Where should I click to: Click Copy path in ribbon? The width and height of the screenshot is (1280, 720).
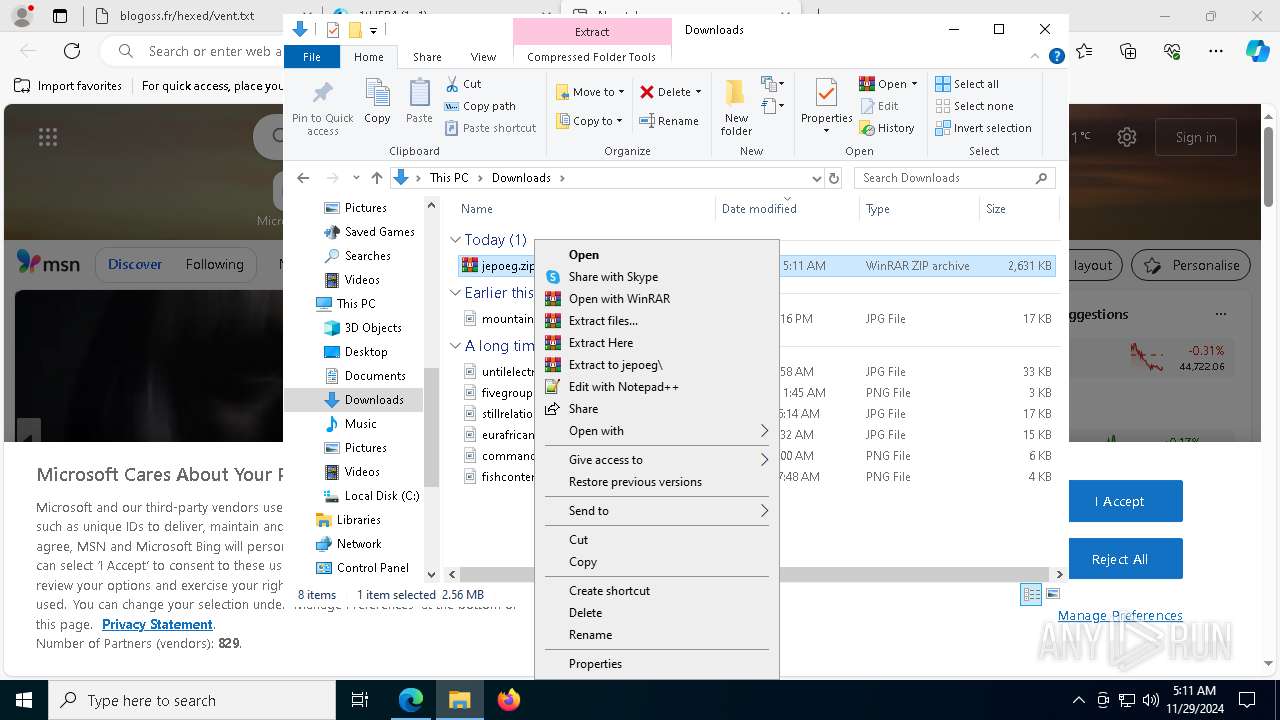point(480,106)
